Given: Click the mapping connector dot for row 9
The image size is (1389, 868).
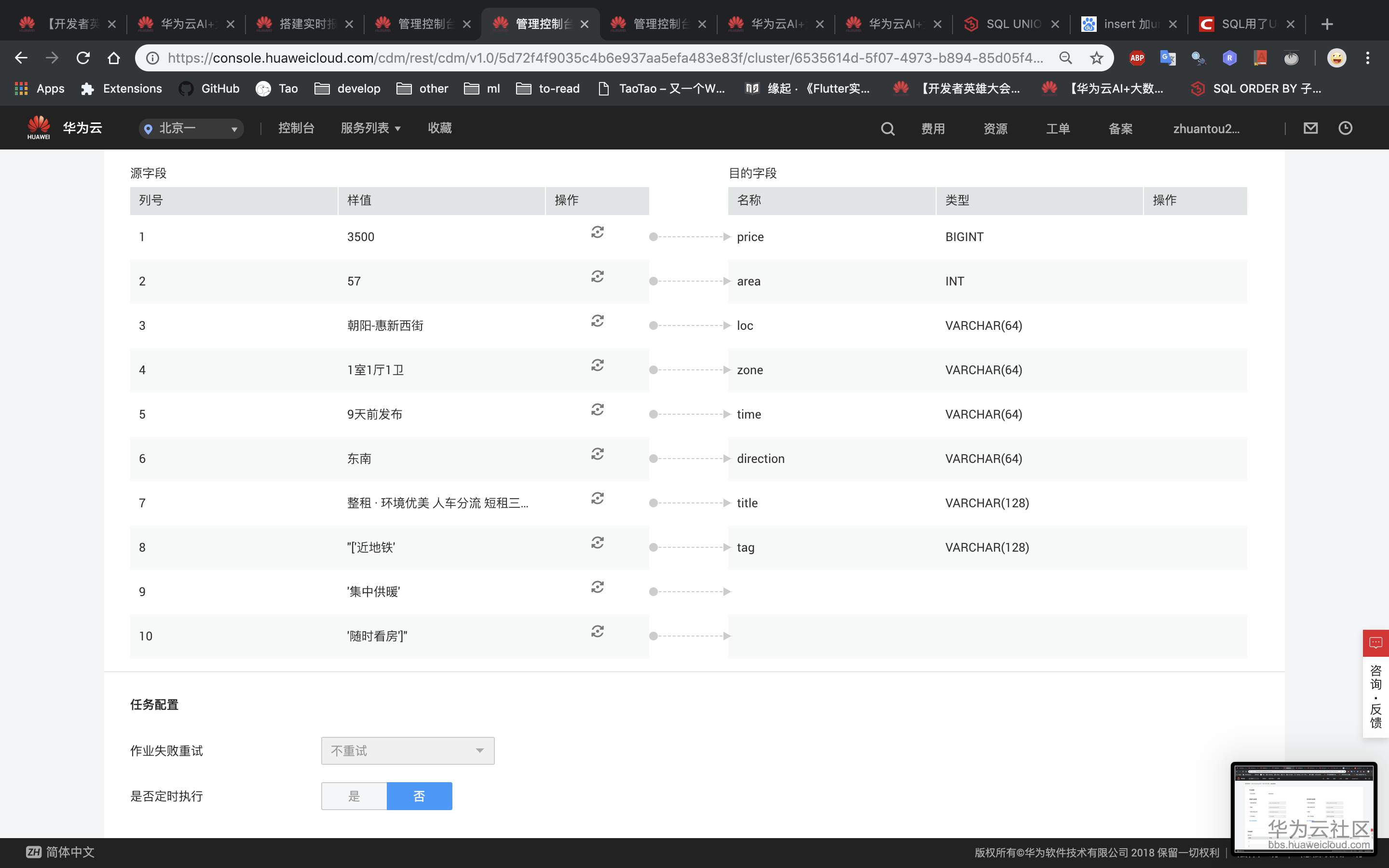Looking at the screenshot, I should 653,592.
